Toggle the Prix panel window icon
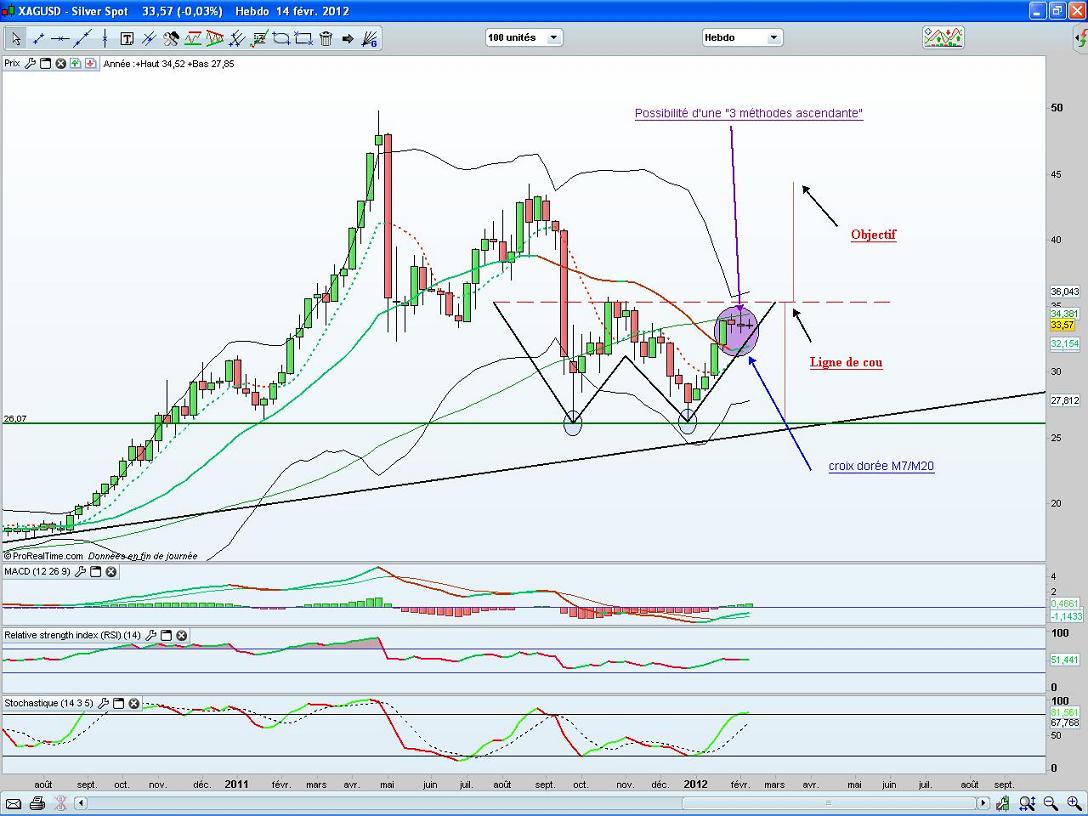1088x816 pixels. (x=45, y=63)
